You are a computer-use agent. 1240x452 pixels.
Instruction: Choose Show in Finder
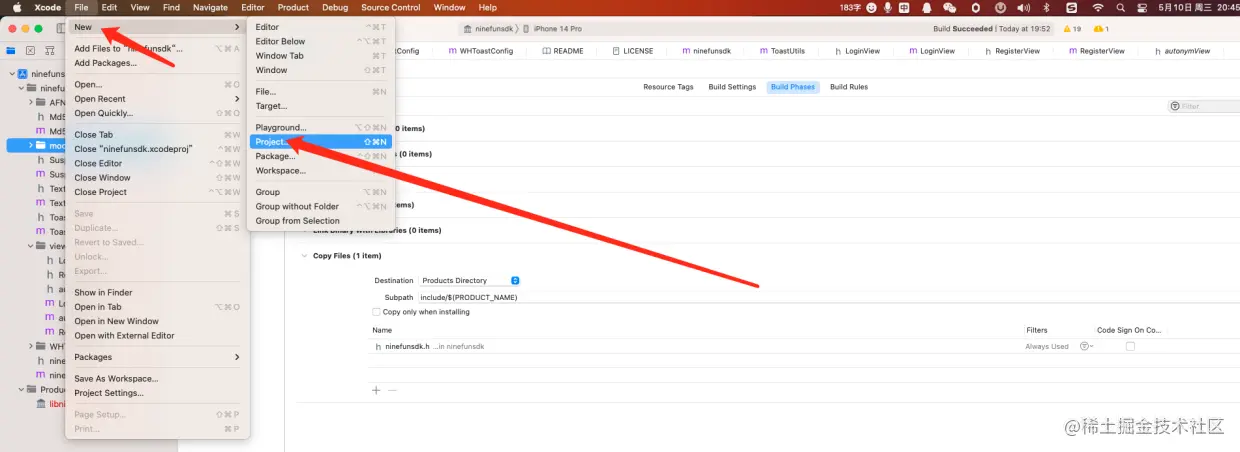[x=158, y=292]
